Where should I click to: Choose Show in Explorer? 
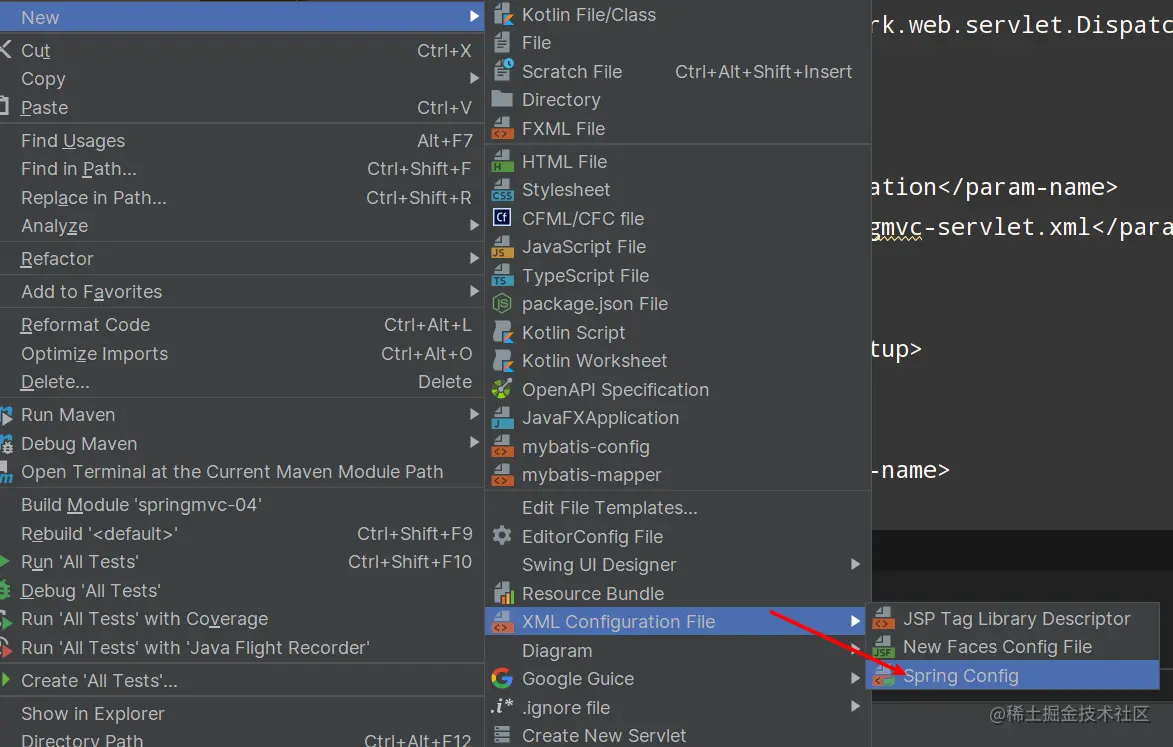click(241, 714)
